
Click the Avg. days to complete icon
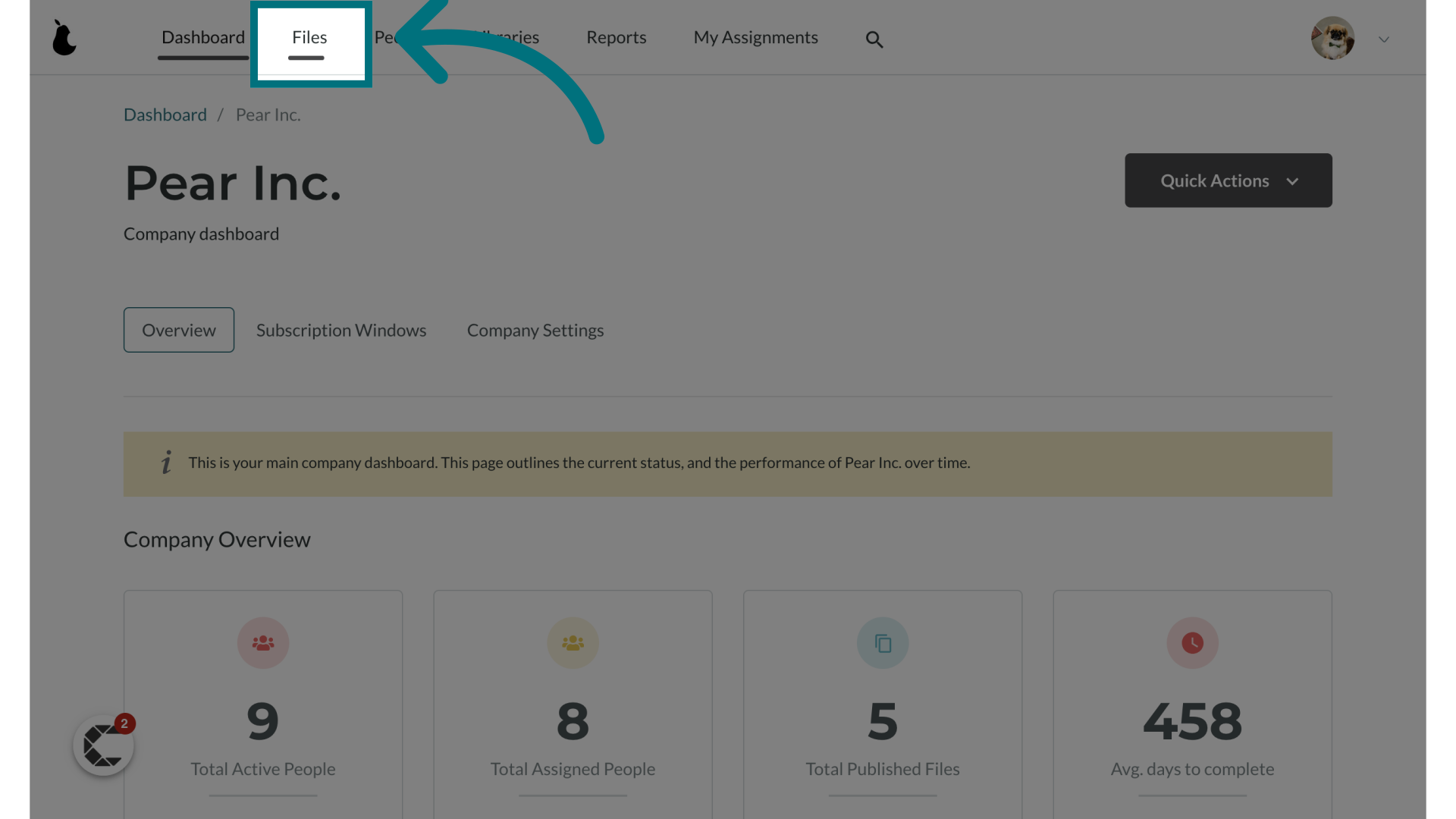[1192, 643]
